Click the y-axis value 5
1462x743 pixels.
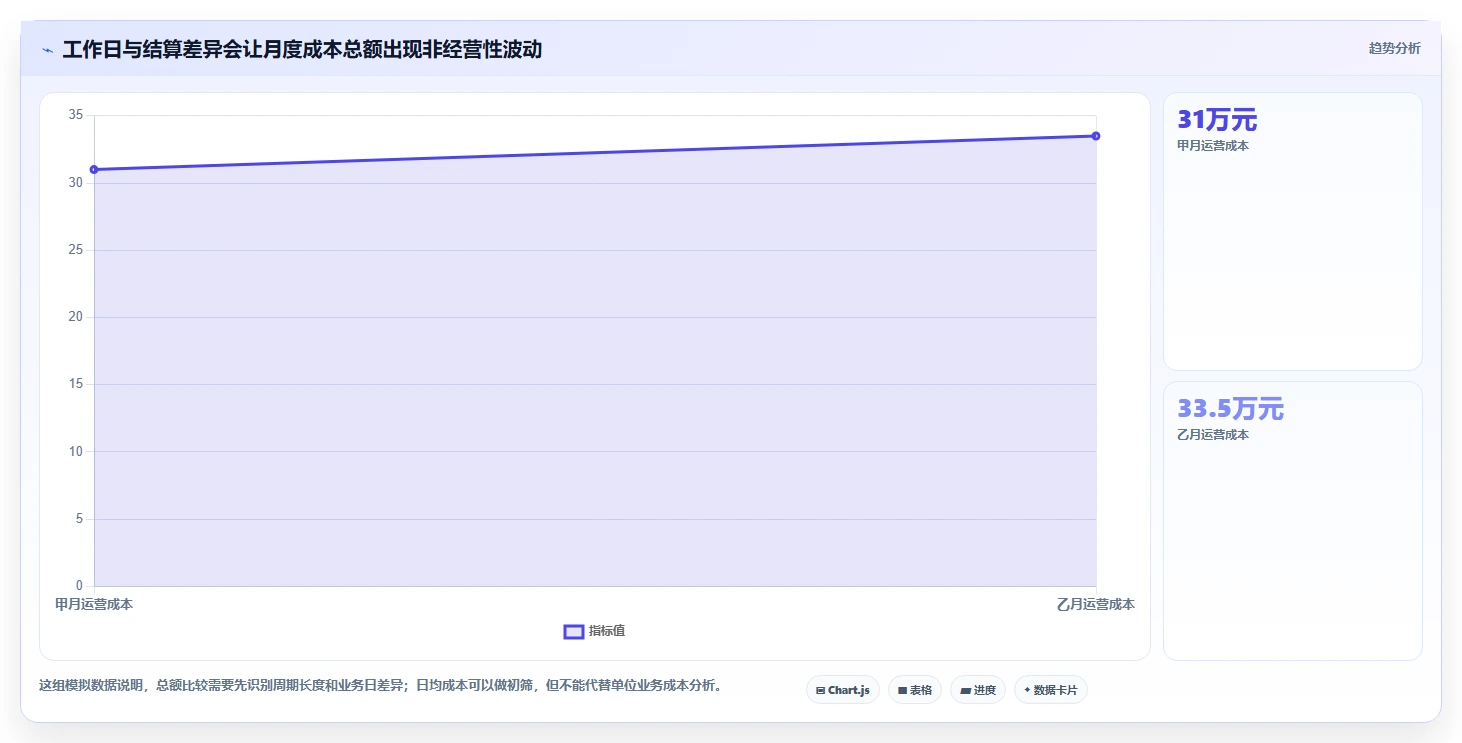pyautogui.click(x=80, y=519)
